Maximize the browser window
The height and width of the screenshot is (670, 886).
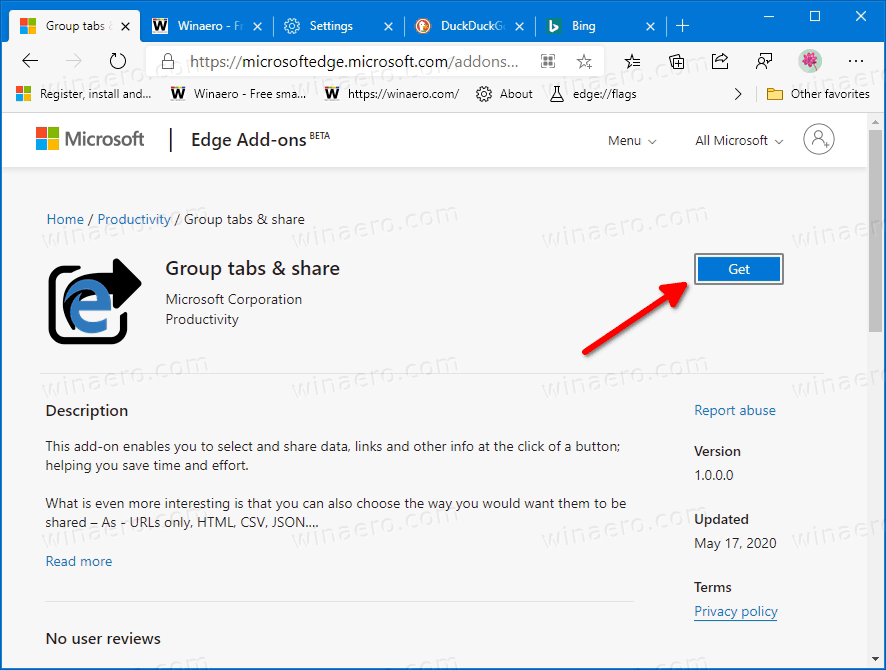815,17
